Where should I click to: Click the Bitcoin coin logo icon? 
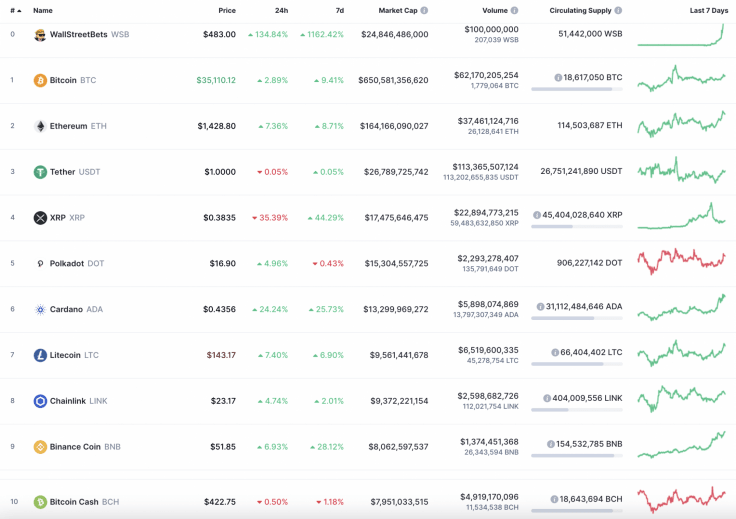pos(40,80)
